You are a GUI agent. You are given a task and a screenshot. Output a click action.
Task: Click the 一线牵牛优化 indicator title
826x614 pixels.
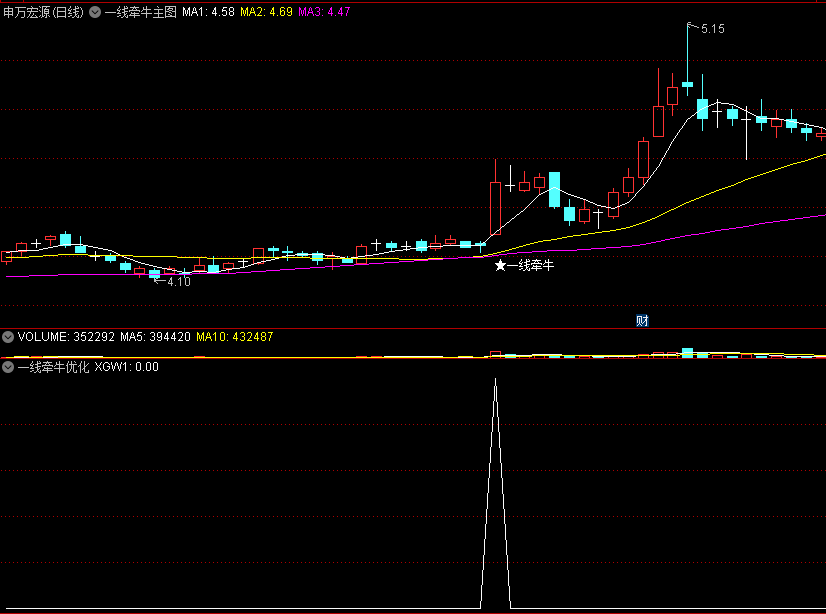click(x=54, y=367)
